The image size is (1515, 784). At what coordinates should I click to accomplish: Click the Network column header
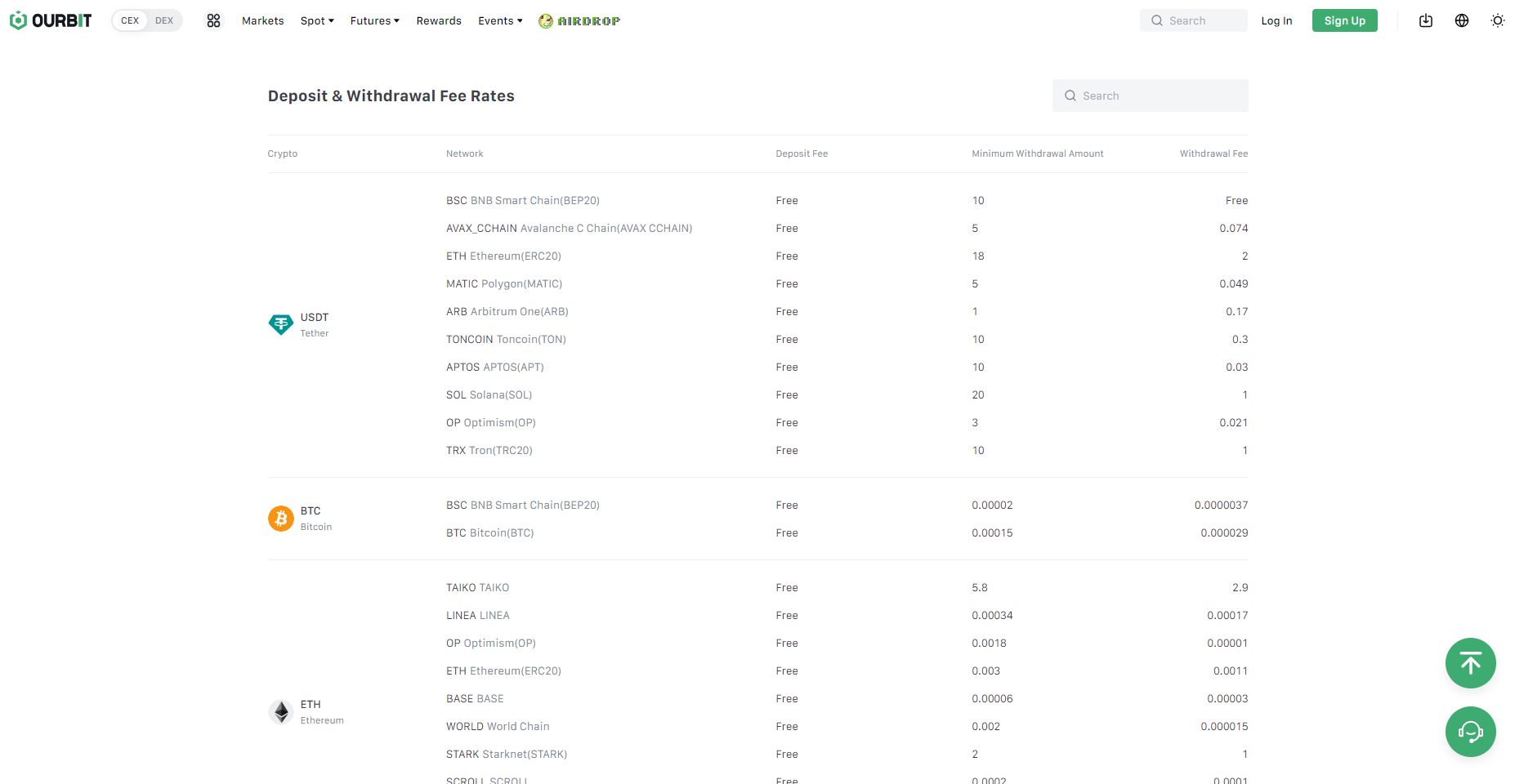(x=465, y=154)
